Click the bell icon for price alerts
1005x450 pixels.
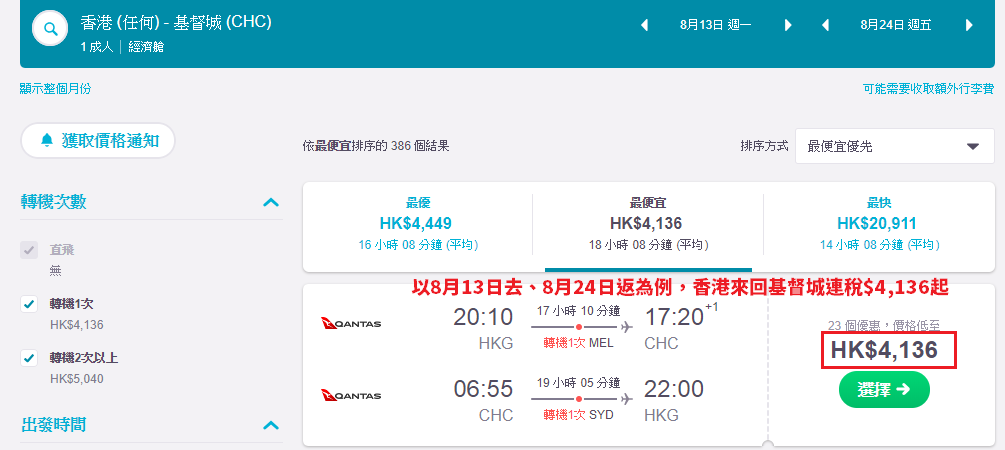coord(47,140)
